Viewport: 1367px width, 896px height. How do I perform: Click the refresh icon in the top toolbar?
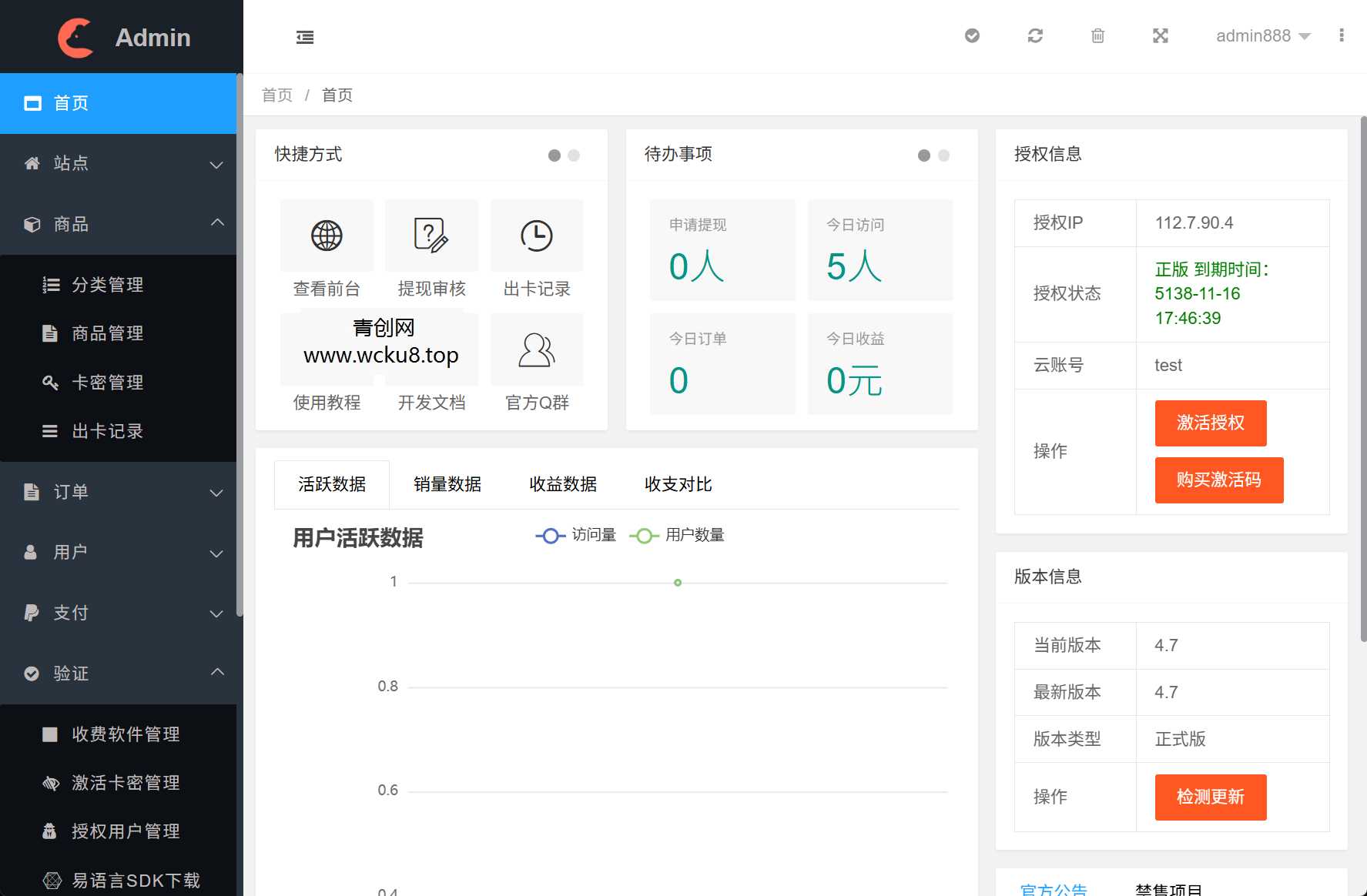[1035, 35]
